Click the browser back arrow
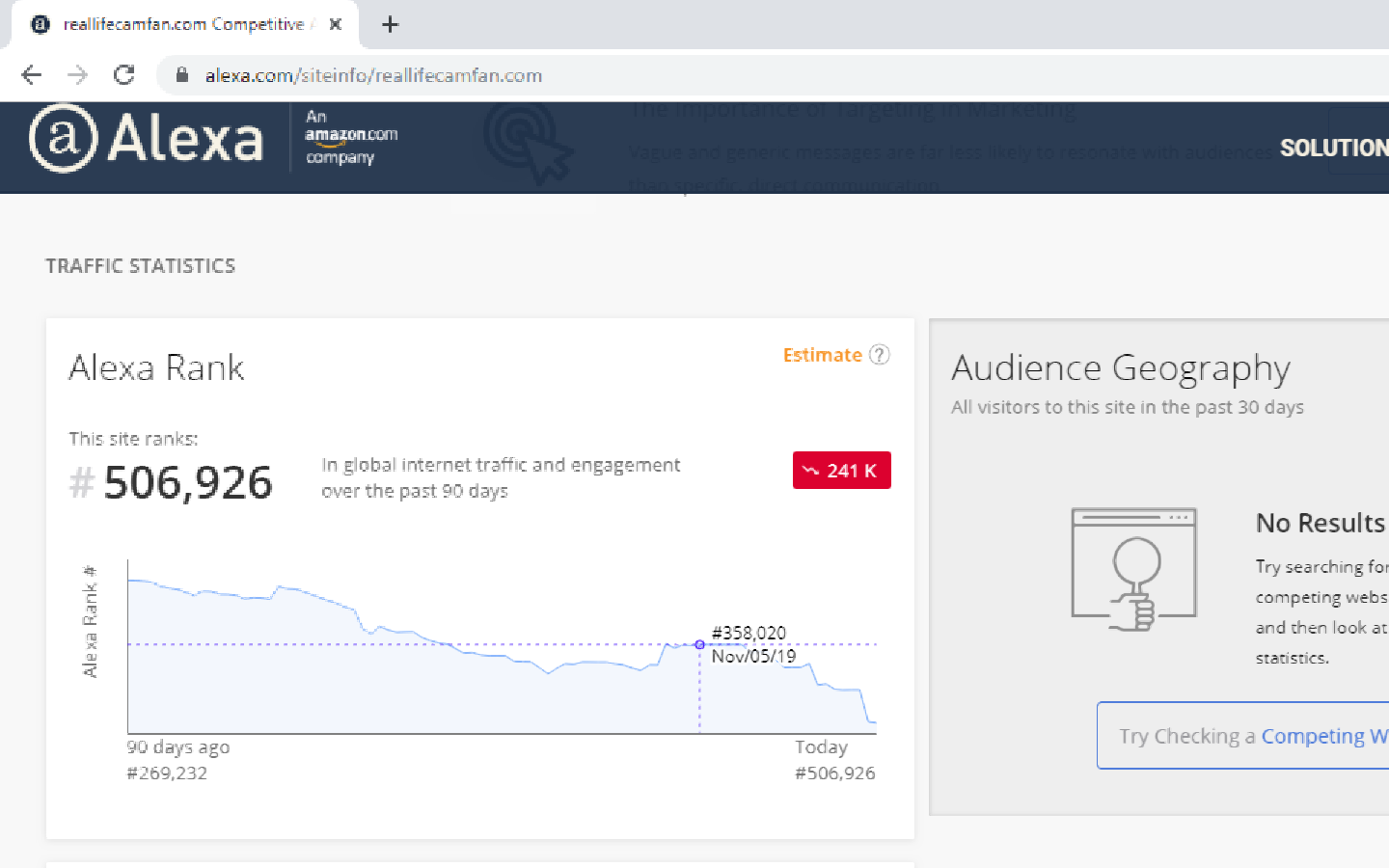The width and height of the screenshot is (1389, 868). pos(31,75)
